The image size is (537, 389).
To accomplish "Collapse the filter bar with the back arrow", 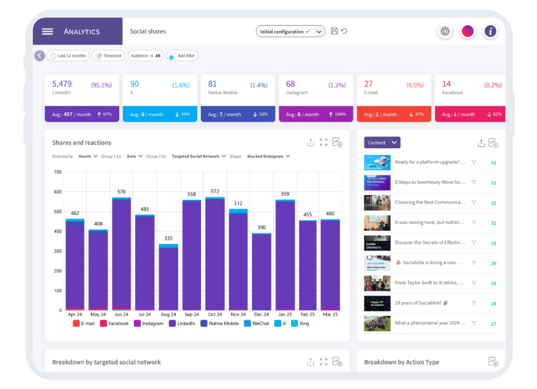I will coord(40,55).
